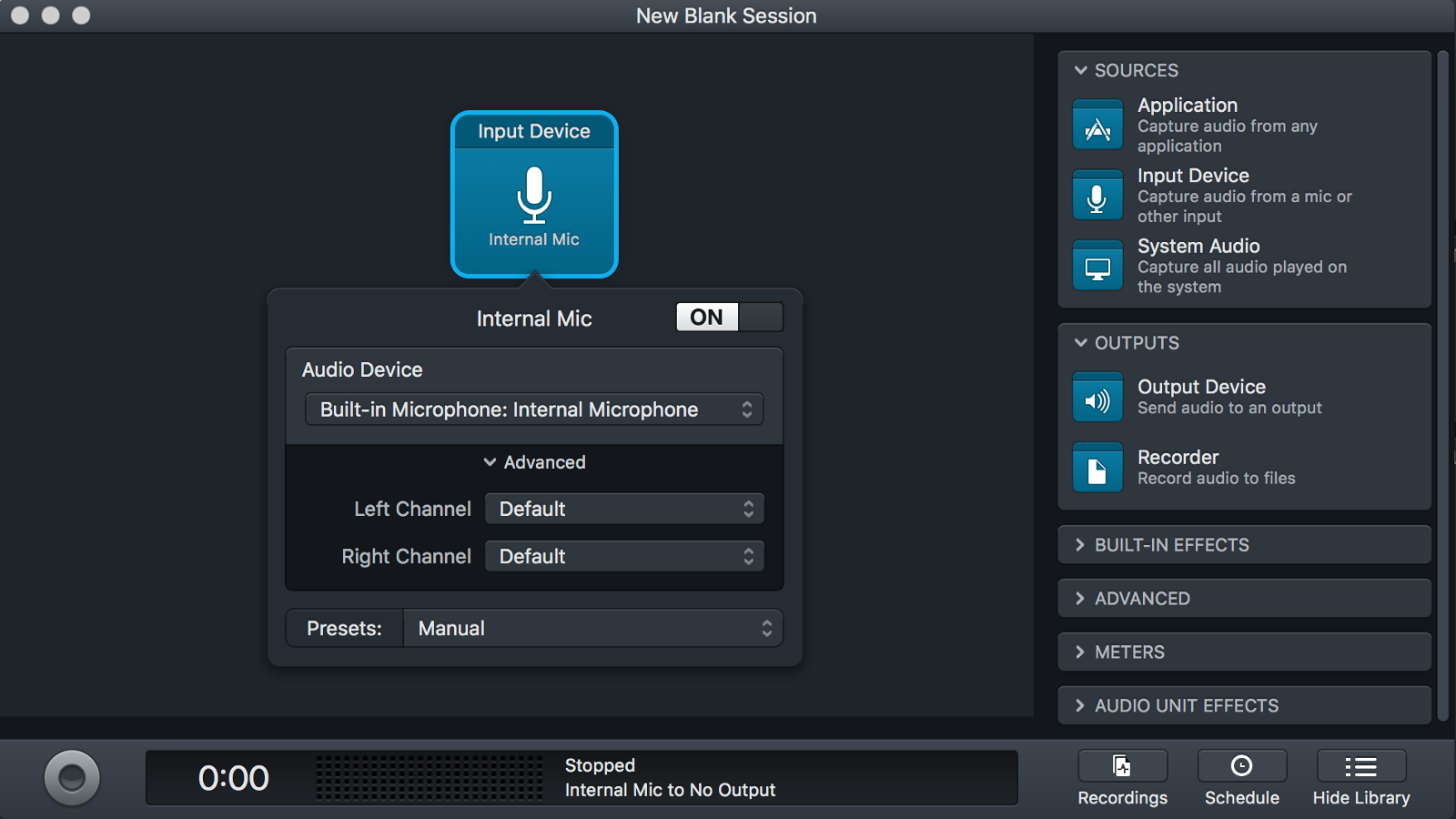Open the Right Channel dropdown
This screenshot has width=1456, height=819.
(x=624, y=556)
